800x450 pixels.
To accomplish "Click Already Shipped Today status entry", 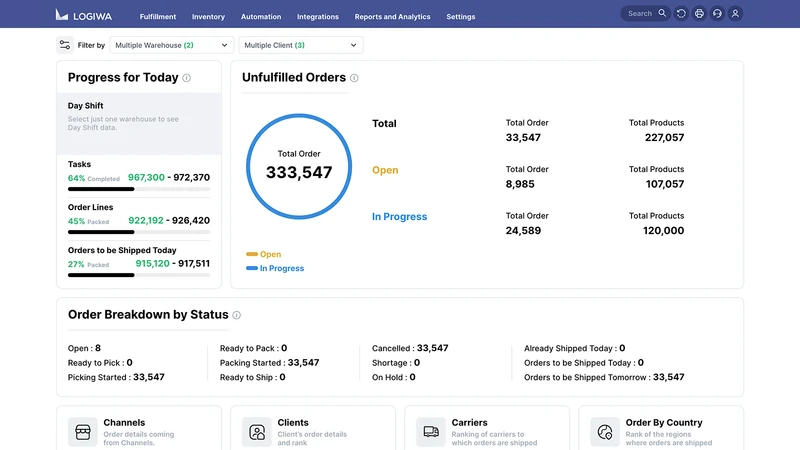I will (x=574, y=348).
